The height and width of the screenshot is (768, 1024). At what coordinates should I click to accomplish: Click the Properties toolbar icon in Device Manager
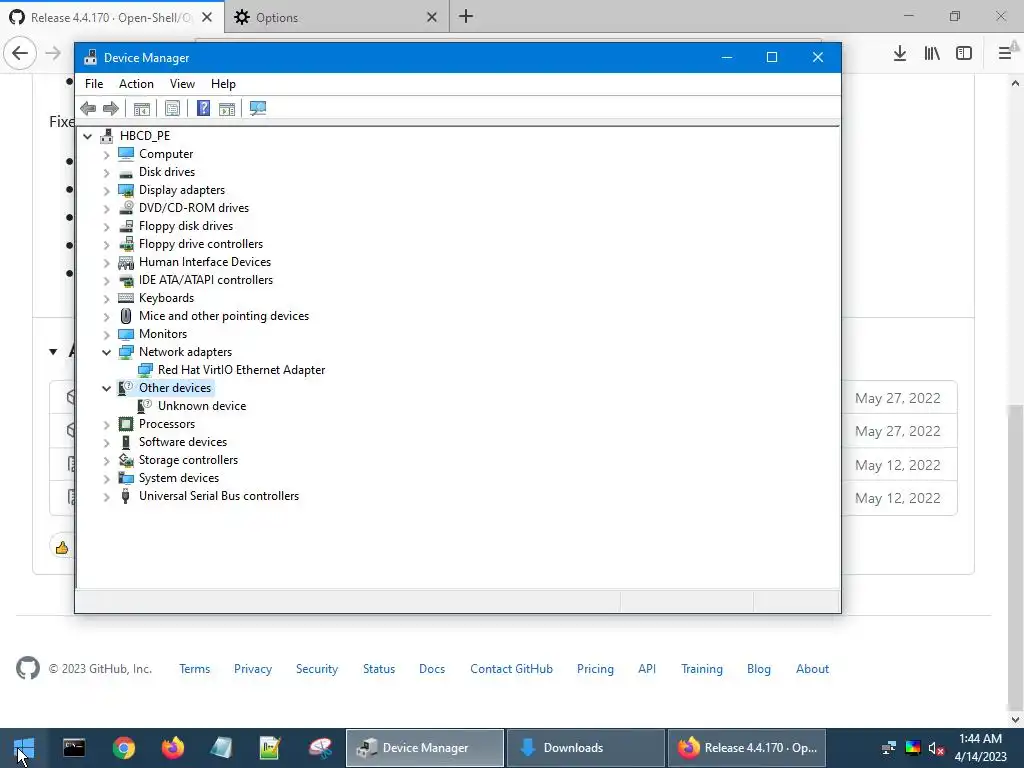[x=172, y=108]
